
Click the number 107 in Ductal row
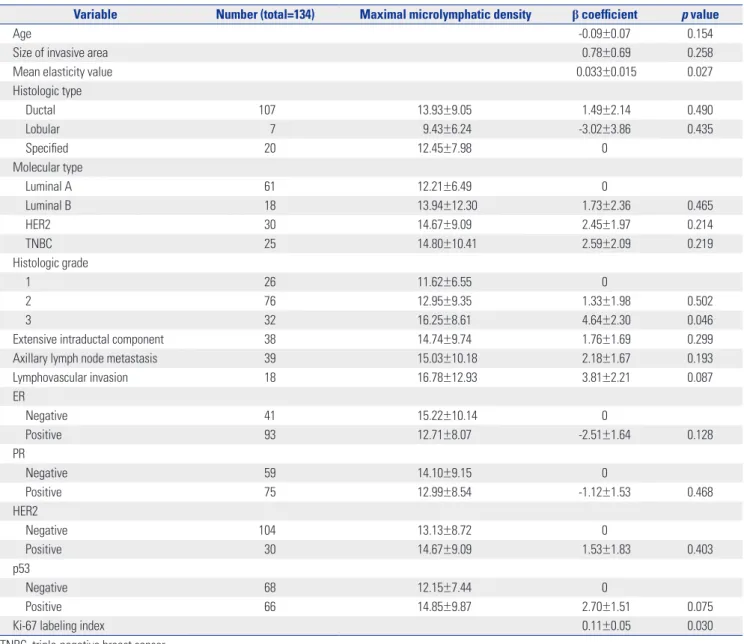(267, 110)
